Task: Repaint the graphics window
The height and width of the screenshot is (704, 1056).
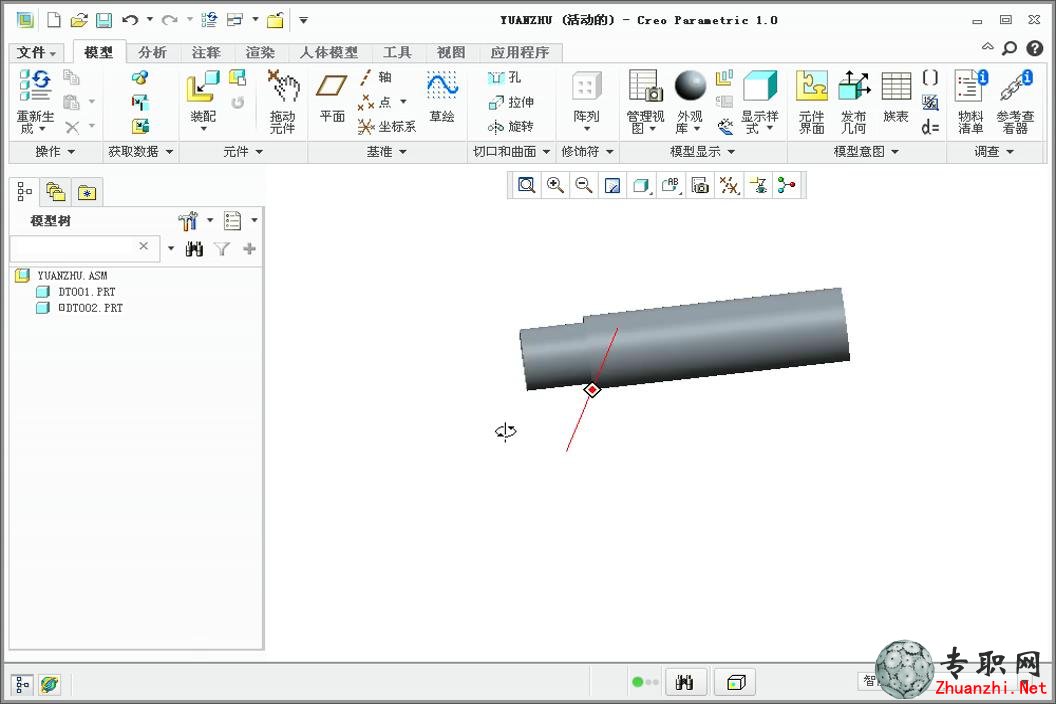Action: pyautogui.click(x=612, y=185)
